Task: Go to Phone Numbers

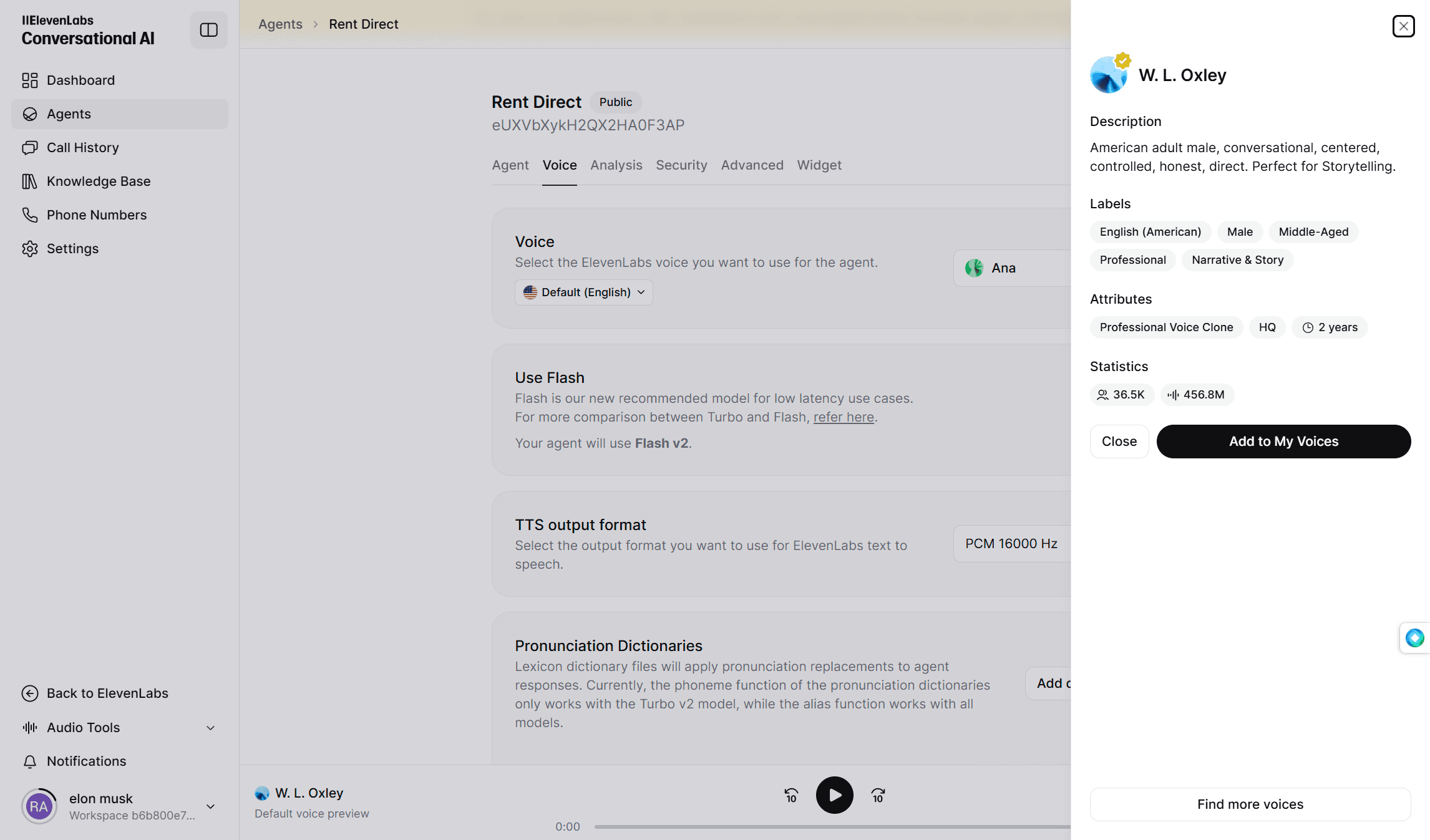Action: (120, 215)
